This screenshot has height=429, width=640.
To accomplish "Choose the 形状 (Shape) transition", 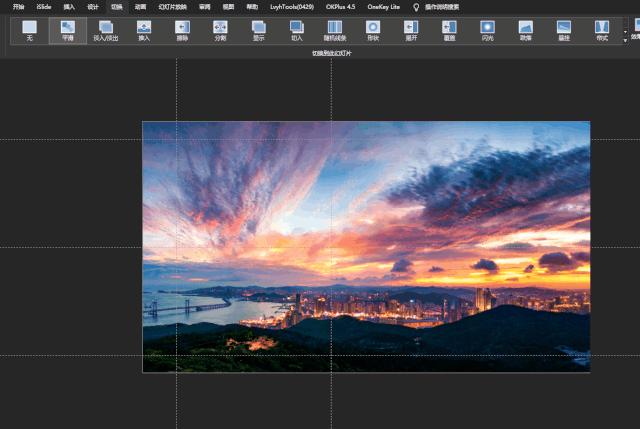I will click(x=373, y=30).
